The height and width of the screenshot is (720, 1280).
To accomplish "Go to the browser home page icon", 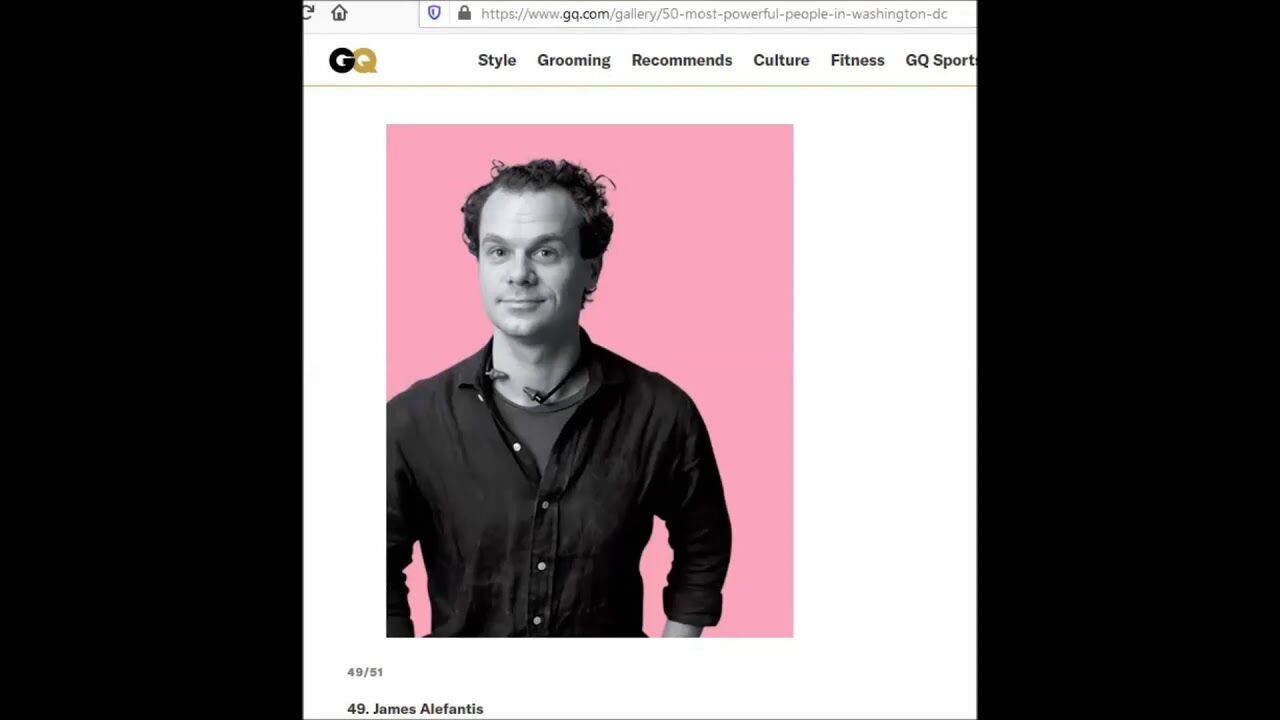I will [x=339, y=13].
